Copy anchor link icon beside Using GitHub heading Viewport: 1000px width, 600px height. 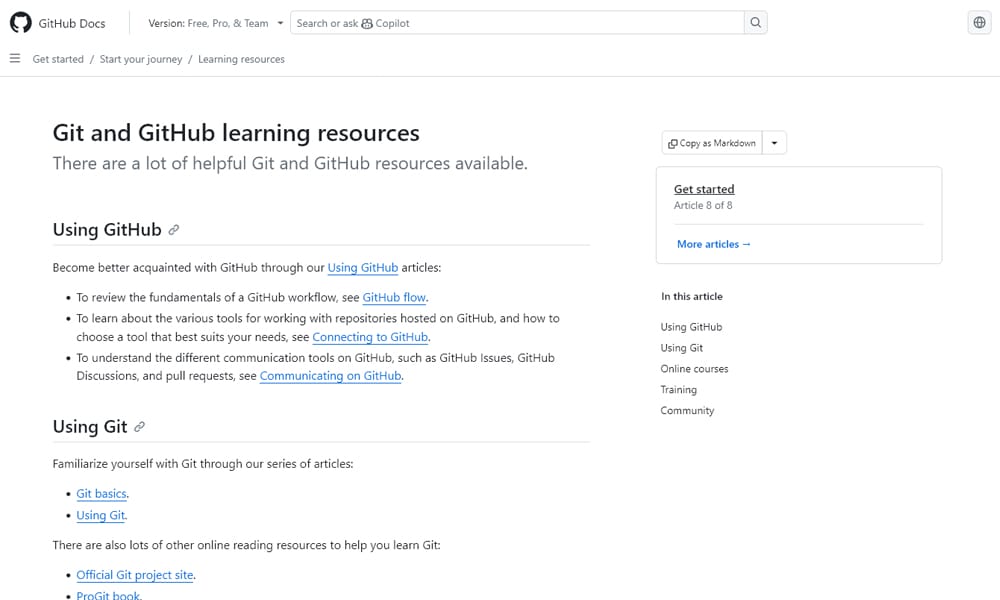click(x=173, y=230)
